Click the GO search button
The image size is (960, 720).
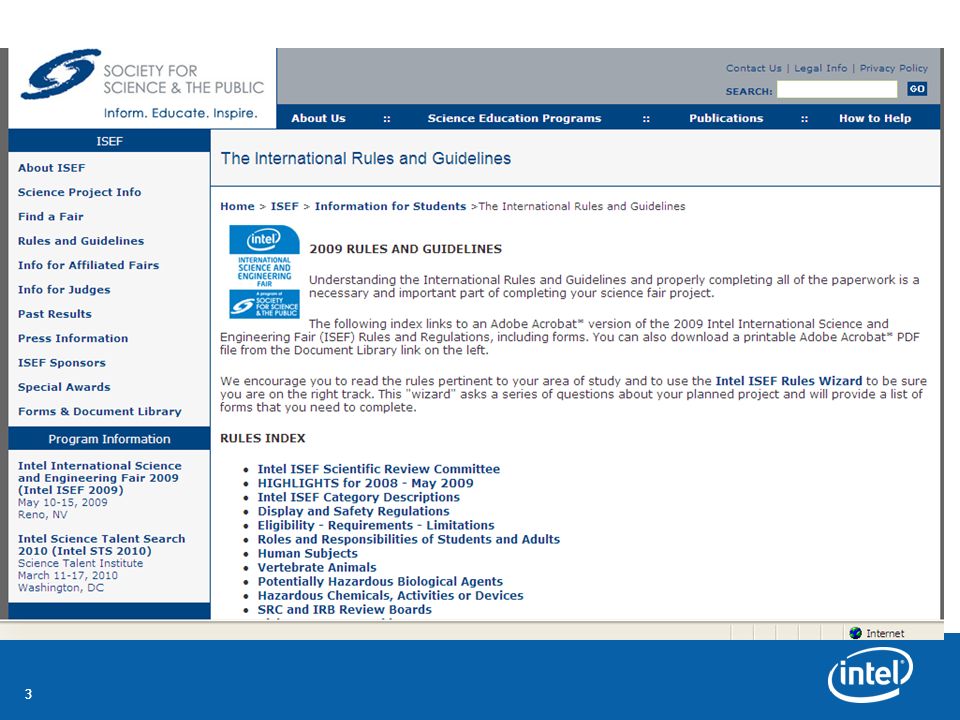917,89
